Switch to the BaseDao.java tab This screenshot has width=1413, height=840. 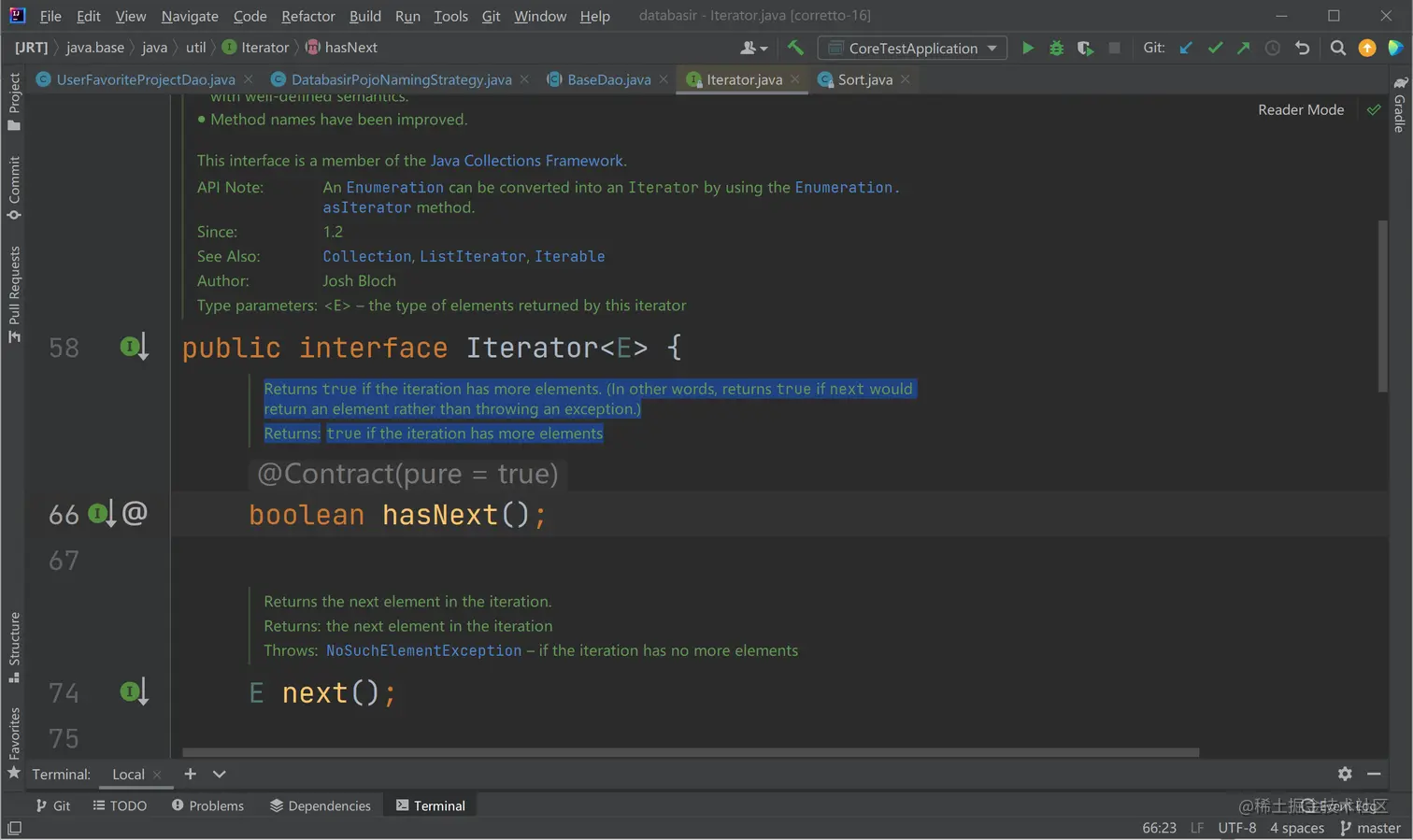point(608,80)
